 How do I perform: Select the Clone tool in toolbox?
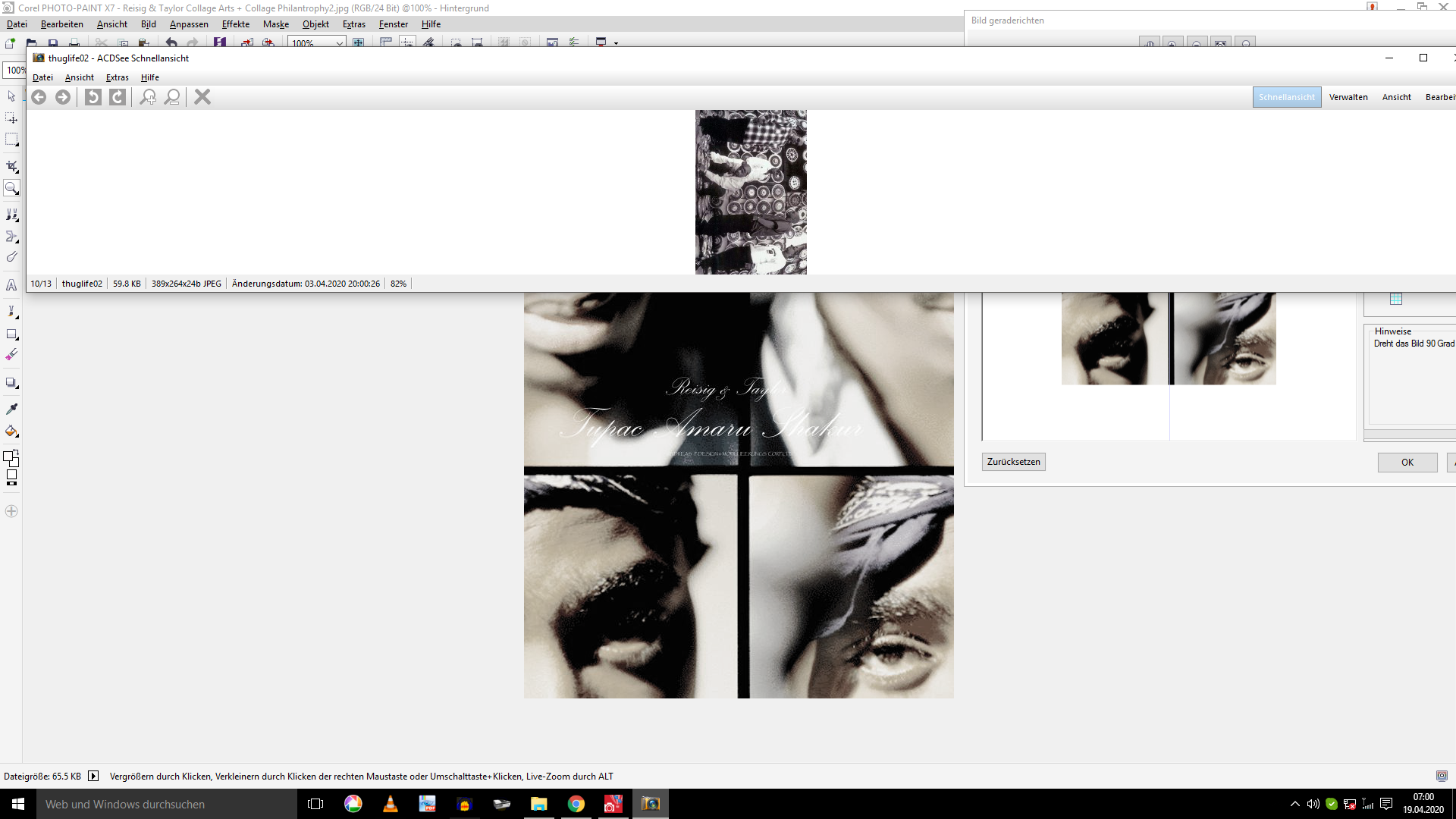pos(11,215)
